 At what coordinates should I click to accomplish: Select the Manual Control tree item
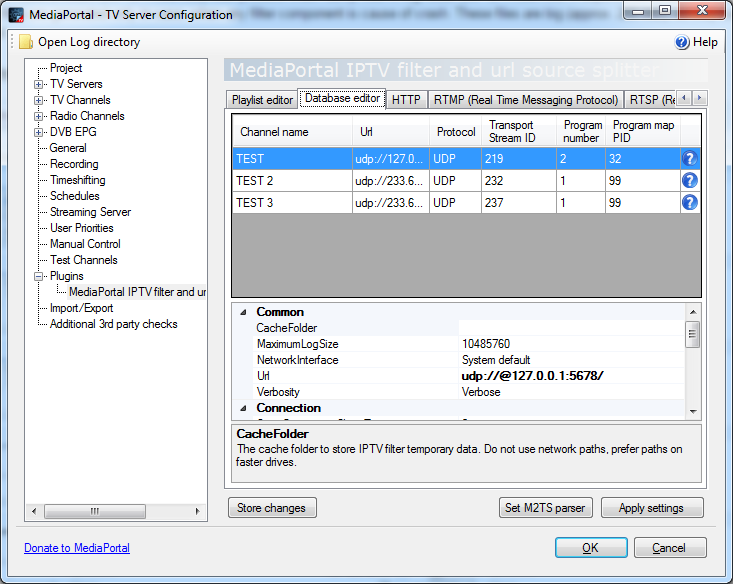pos(85,244)
